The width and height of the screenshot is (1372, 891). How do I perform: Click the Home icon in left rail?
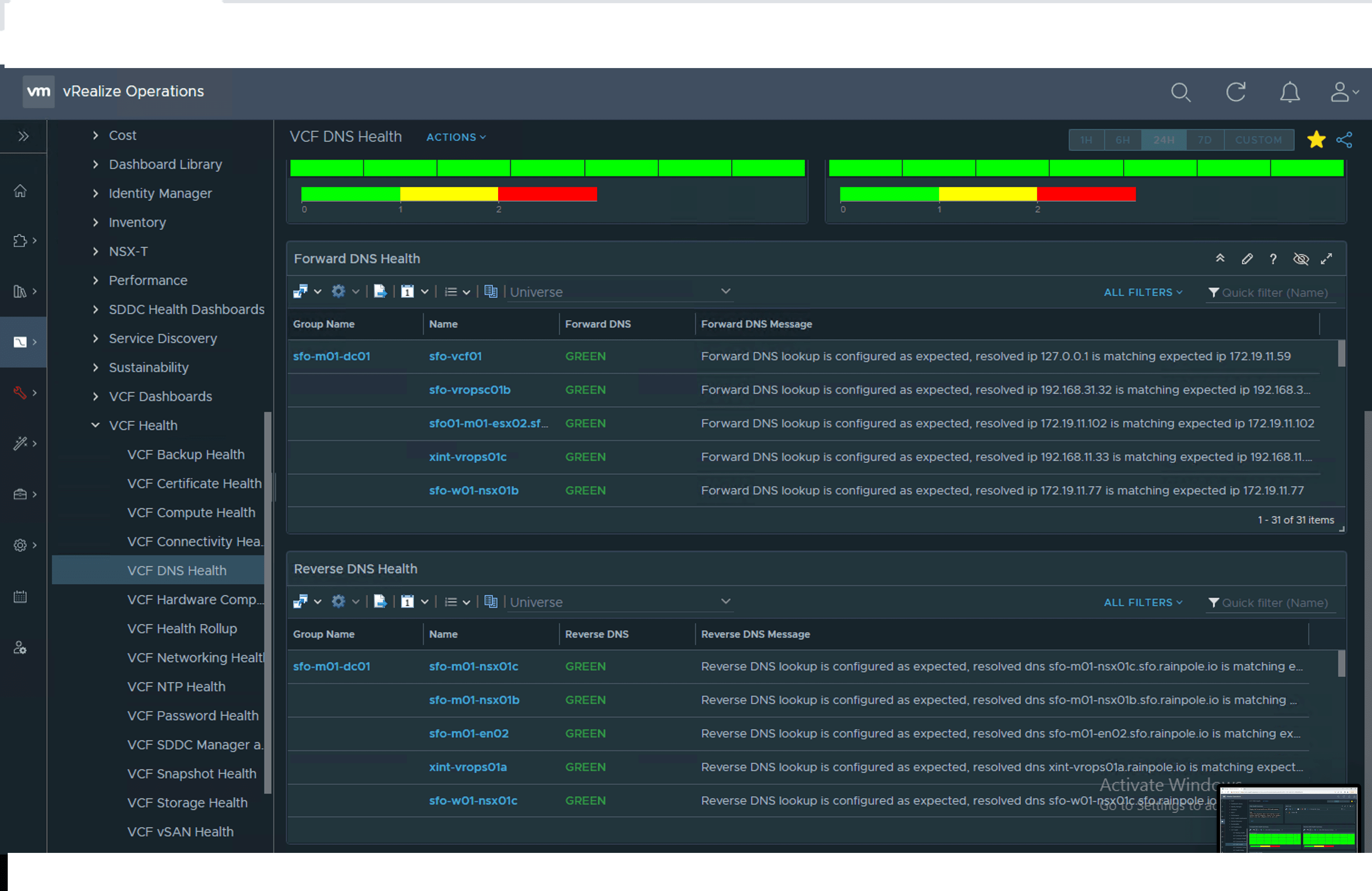[x=20, y=191]
